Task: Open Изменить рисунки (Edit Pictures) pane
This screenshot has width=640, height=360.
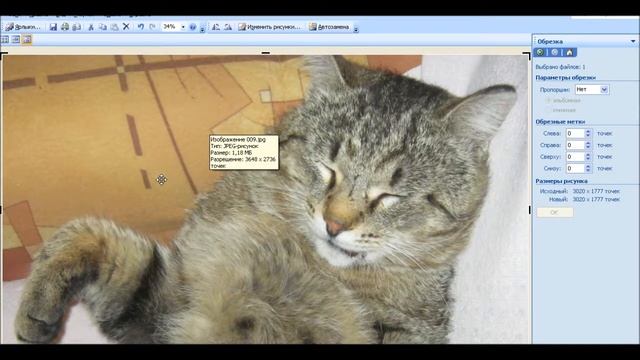Action: click(269, 27)
